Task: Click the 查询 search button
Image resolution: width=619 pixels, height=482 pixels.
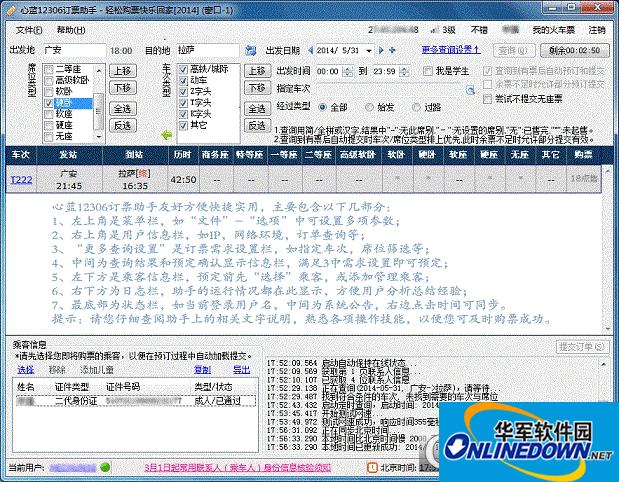Action: (514, 51)
